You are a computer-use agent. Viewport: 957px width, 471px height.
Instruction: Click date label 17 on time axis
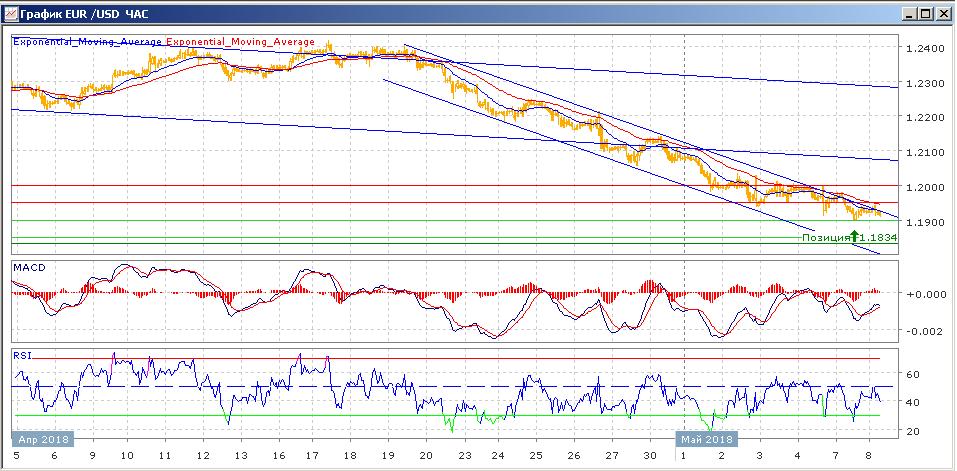tap(311, 456)
